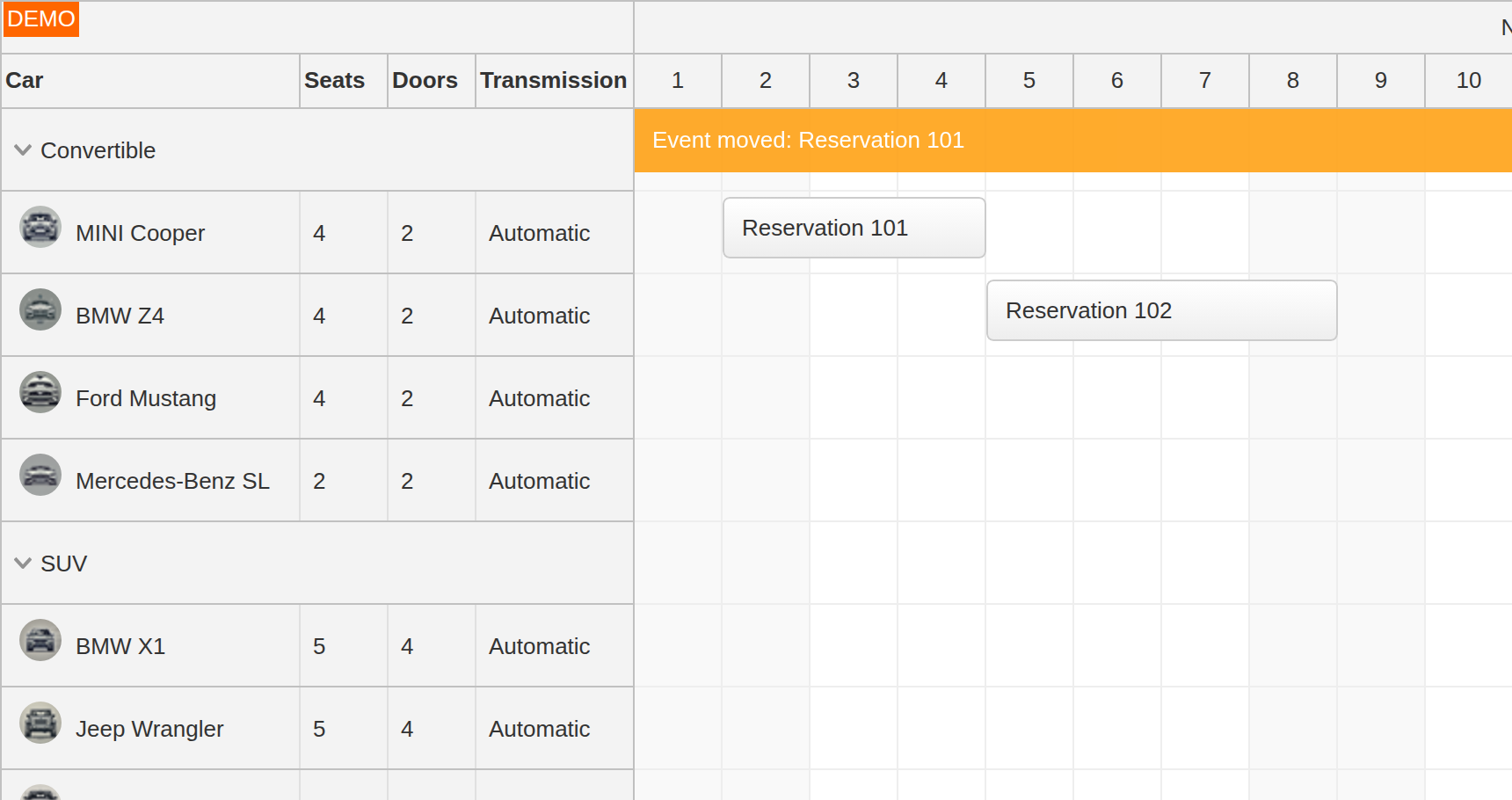Select the Reservation 101 event
The image size is (1512, 800).
point(854,228)
